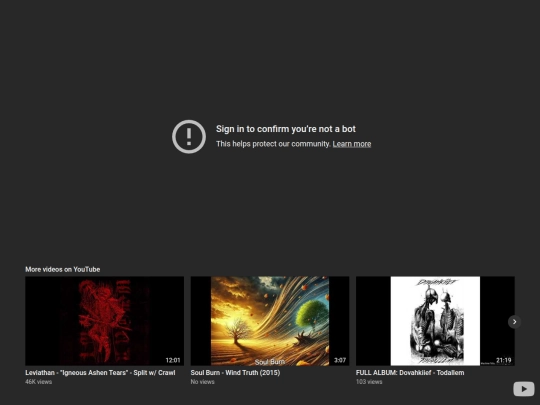
Task: Click the YouTube logo icon
Action: 523,389
